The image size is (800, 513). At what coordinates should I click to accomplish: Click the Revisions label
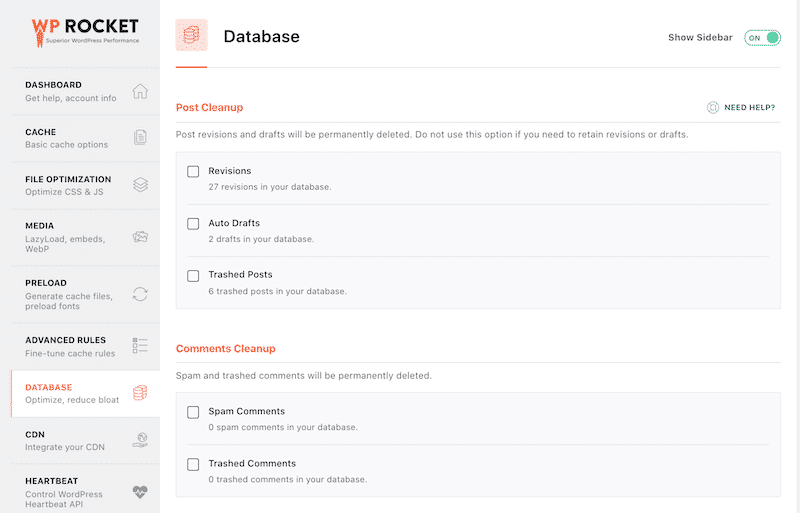point(230,171)
